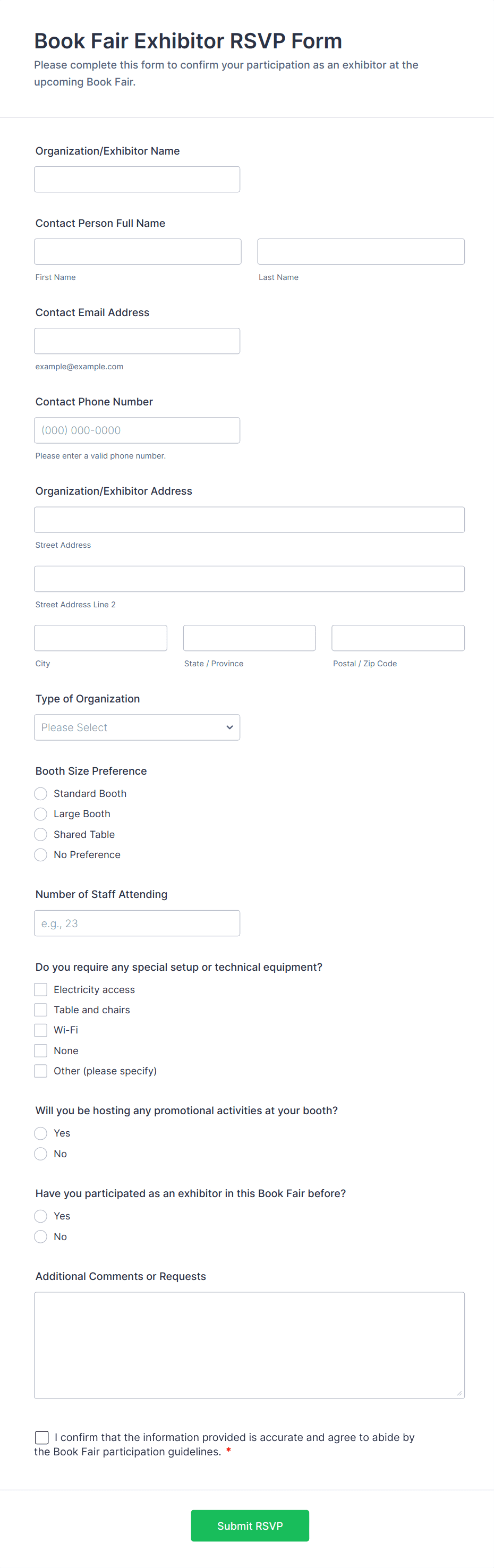Choose the Large Booth option
494x1568 pixels.
[41, 814]
